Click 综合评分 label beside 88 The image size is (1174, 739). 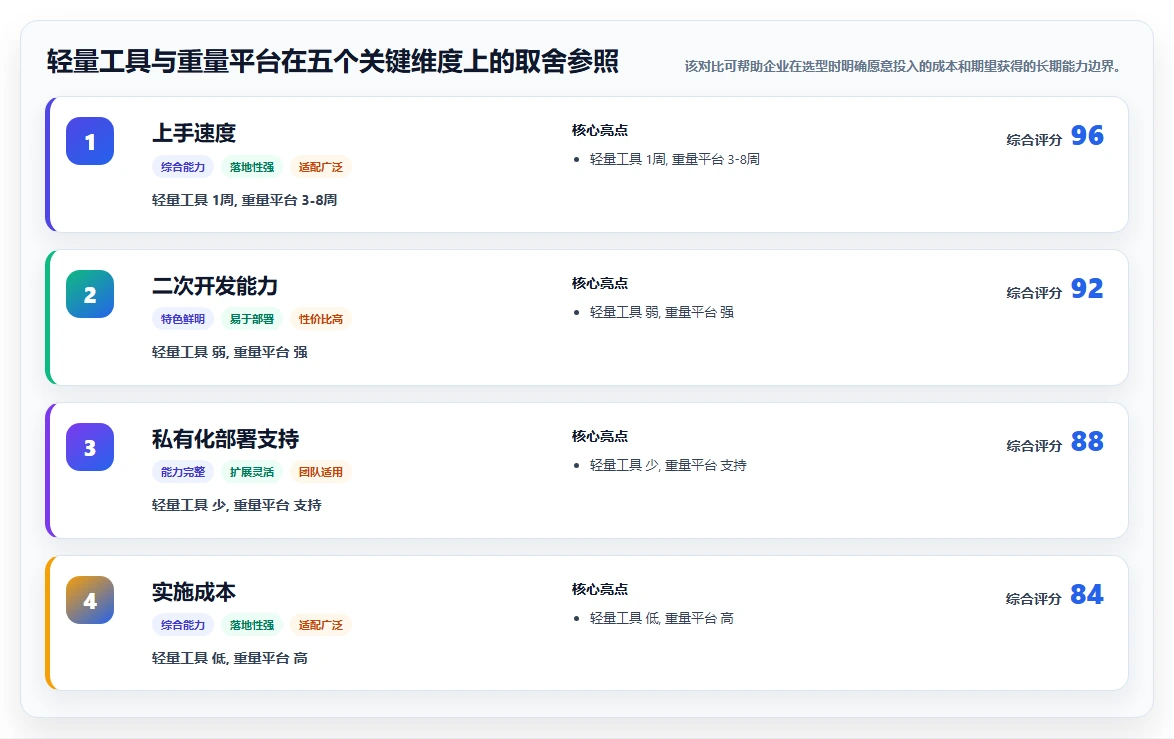coord(1034,446)
